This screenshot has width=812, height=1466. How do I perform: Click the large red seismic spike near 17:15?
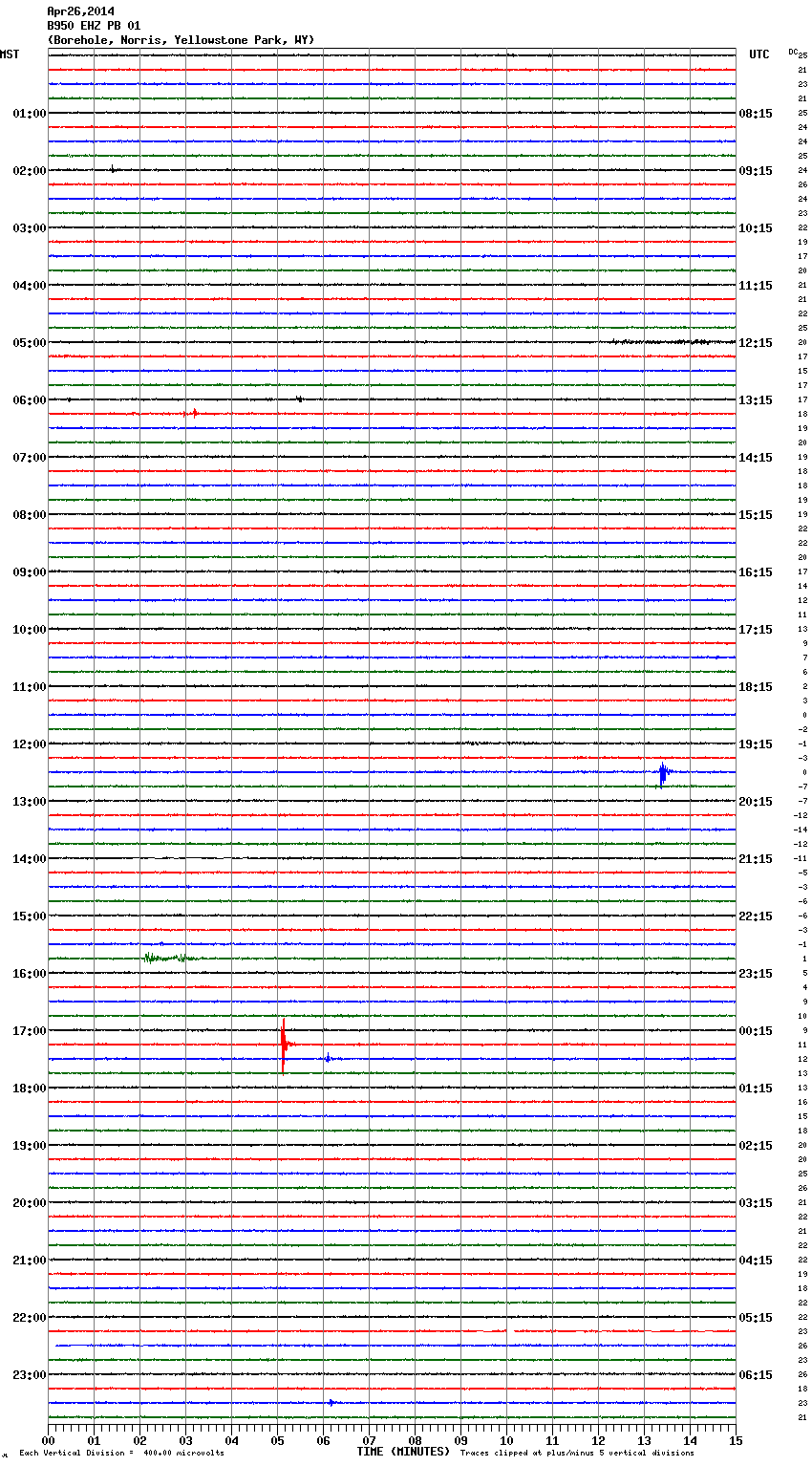(283, 1045)
